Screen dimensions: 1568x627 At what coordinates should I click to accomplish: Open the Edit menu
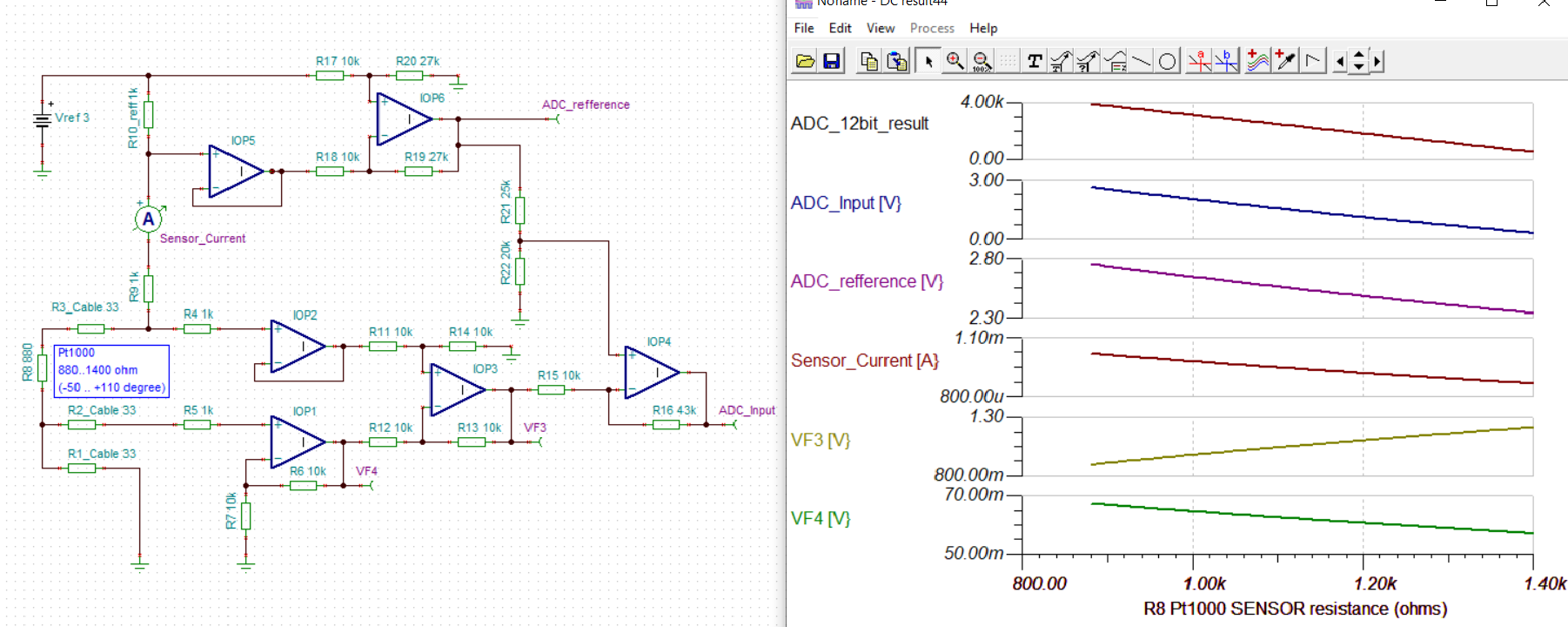(x=840, y=28)
